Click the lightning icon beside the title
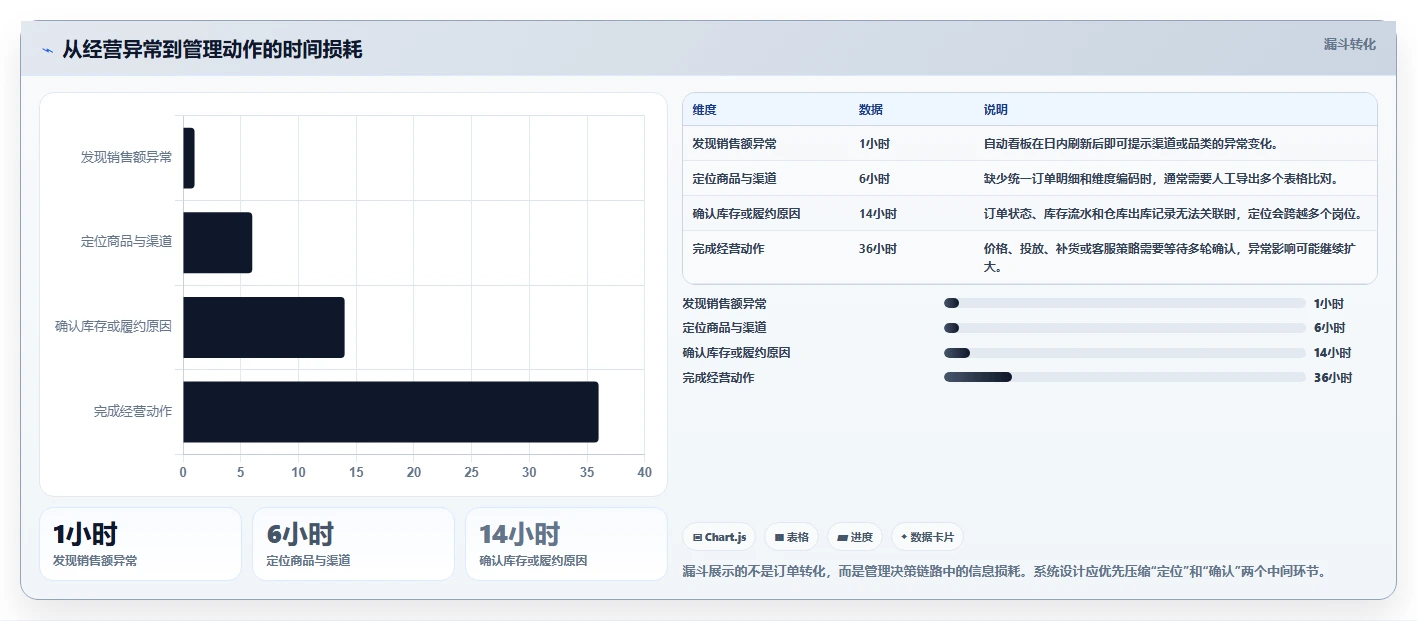1417x621 pixels. coord(47,50)
